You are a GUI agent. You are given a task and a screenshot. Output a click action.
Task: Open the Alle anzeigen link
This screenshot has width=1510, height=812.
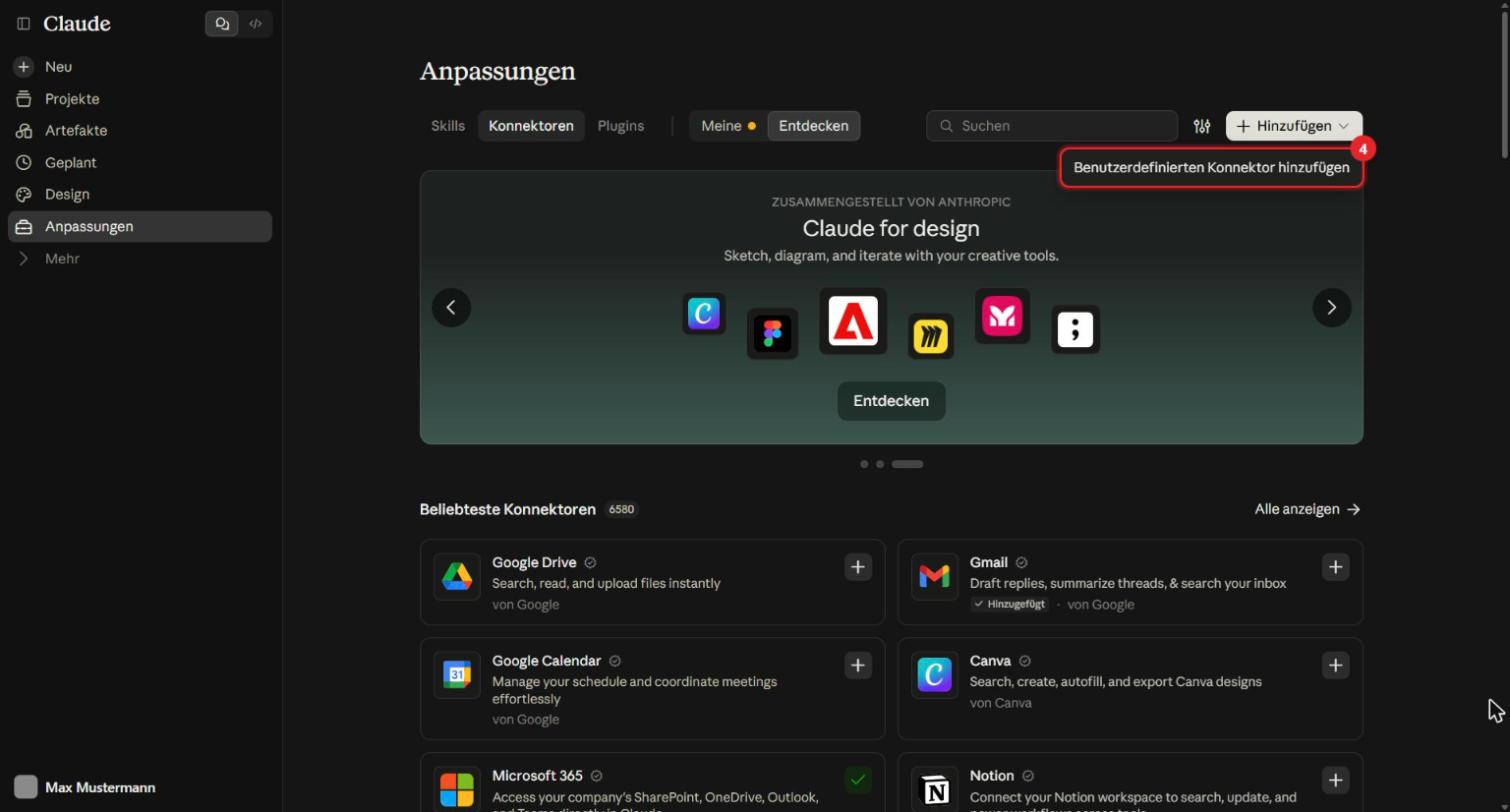pyautogui.click(x=1308, y=509)
